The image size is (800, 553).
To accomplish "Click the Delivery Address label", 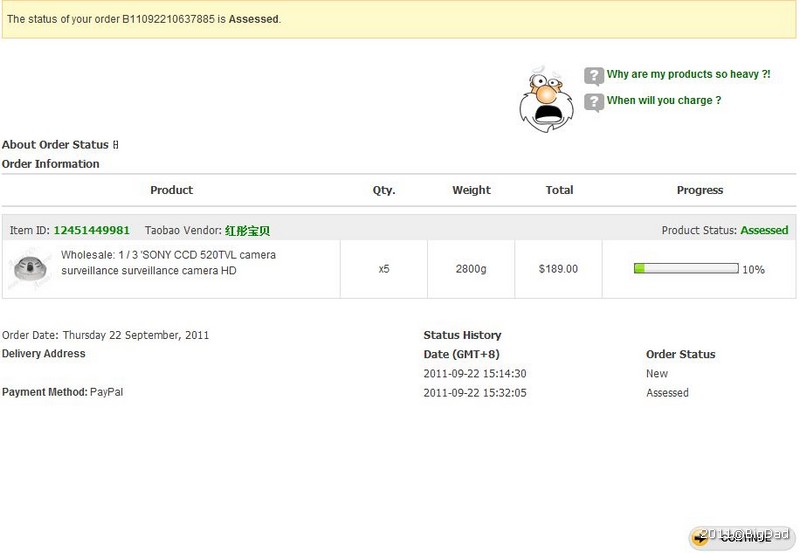I will [x=43, y=354].
